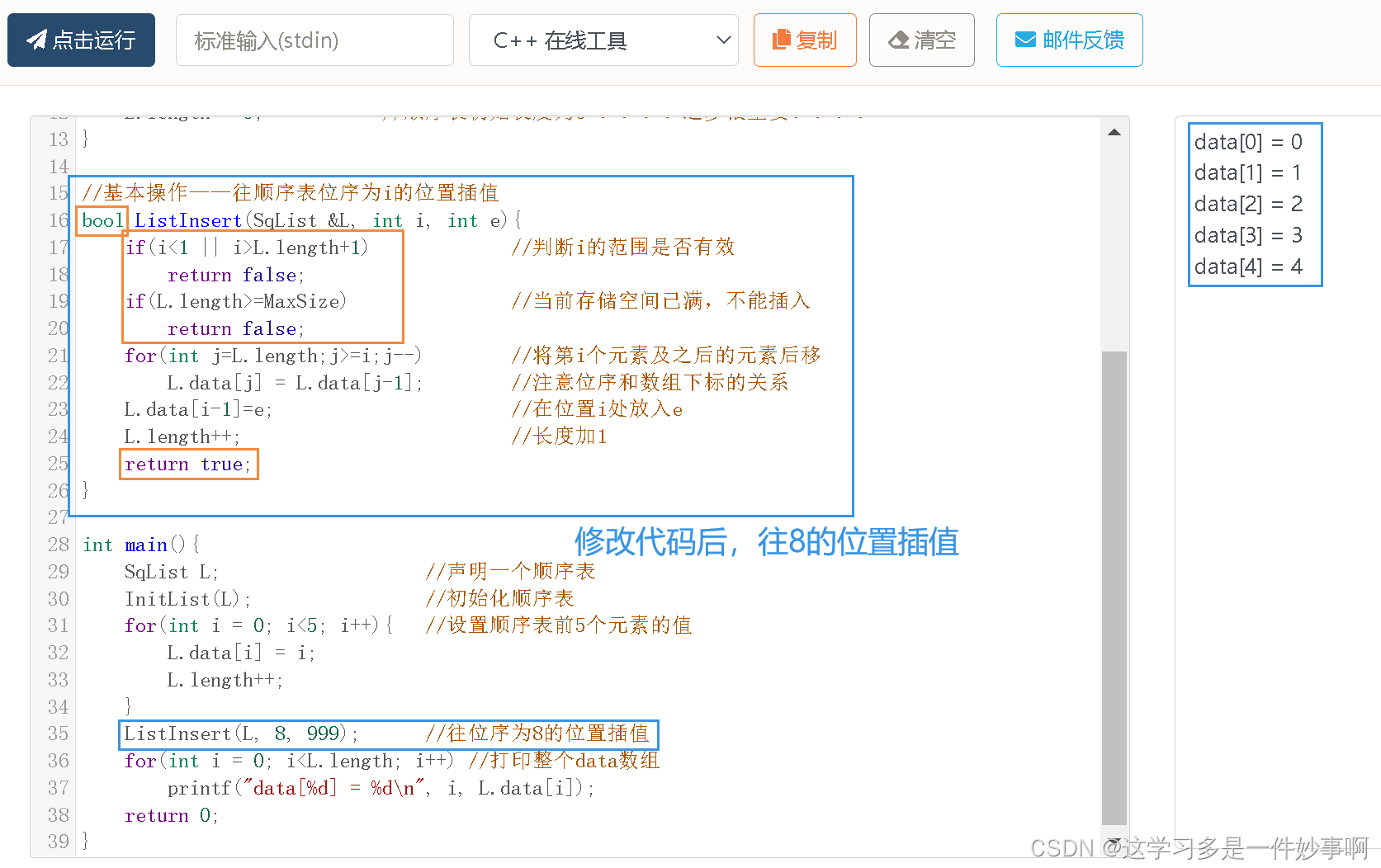Viewport: 1381px width, 868px height.
Task: Click the code editor vertical scrollbar thumb
Action: [x=1114, y=587]
